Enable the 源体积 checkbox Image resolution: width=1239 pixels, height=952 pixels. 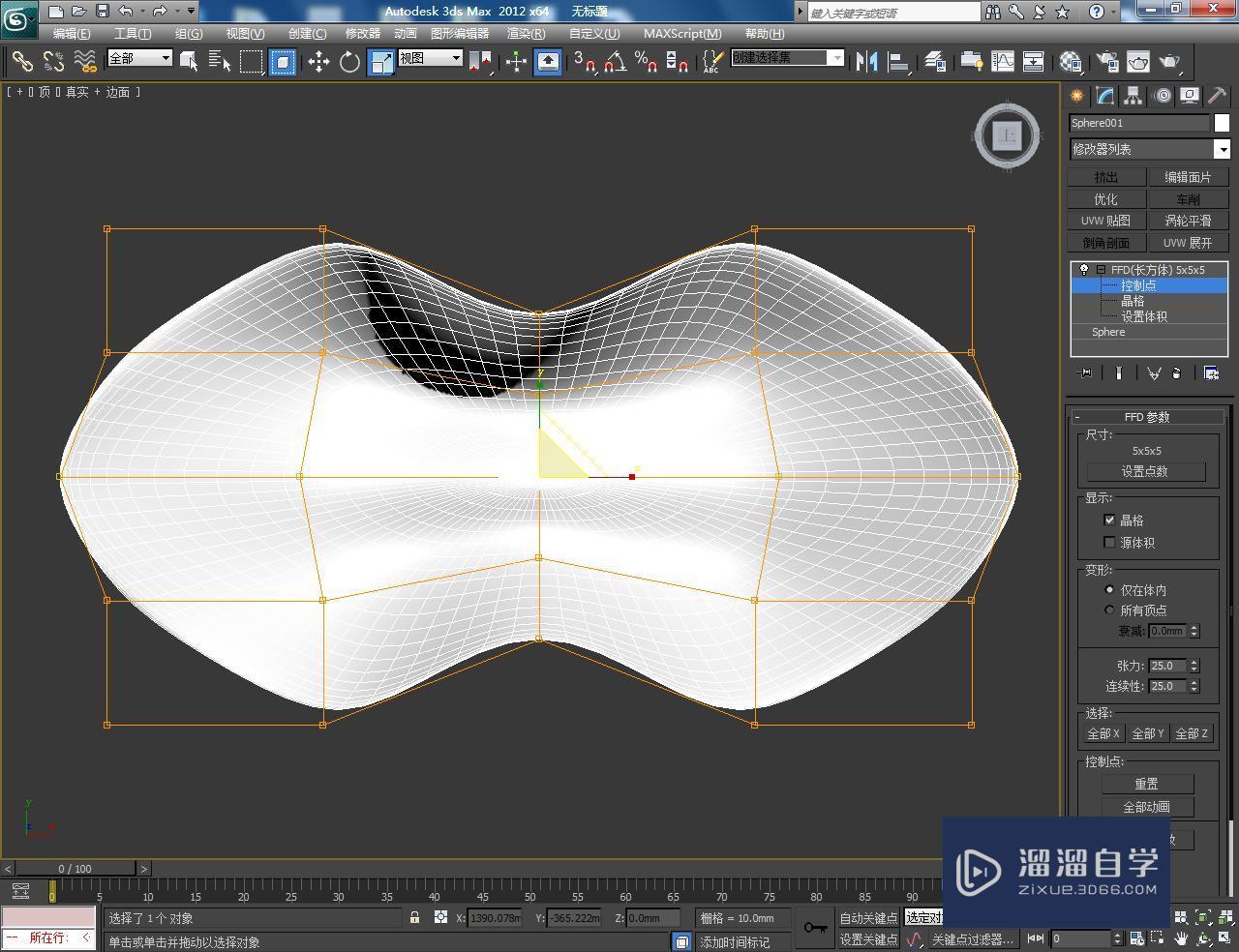[1109, 542]
